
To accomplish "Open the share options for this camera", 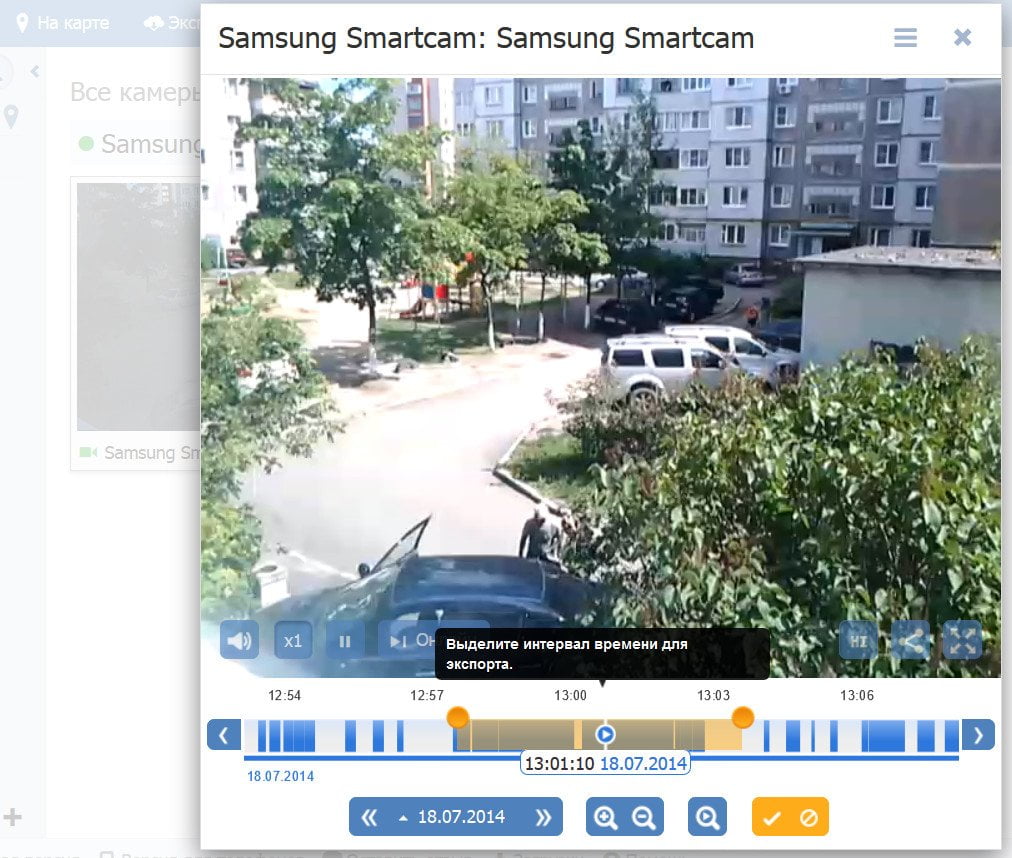I will pos(910,640).
